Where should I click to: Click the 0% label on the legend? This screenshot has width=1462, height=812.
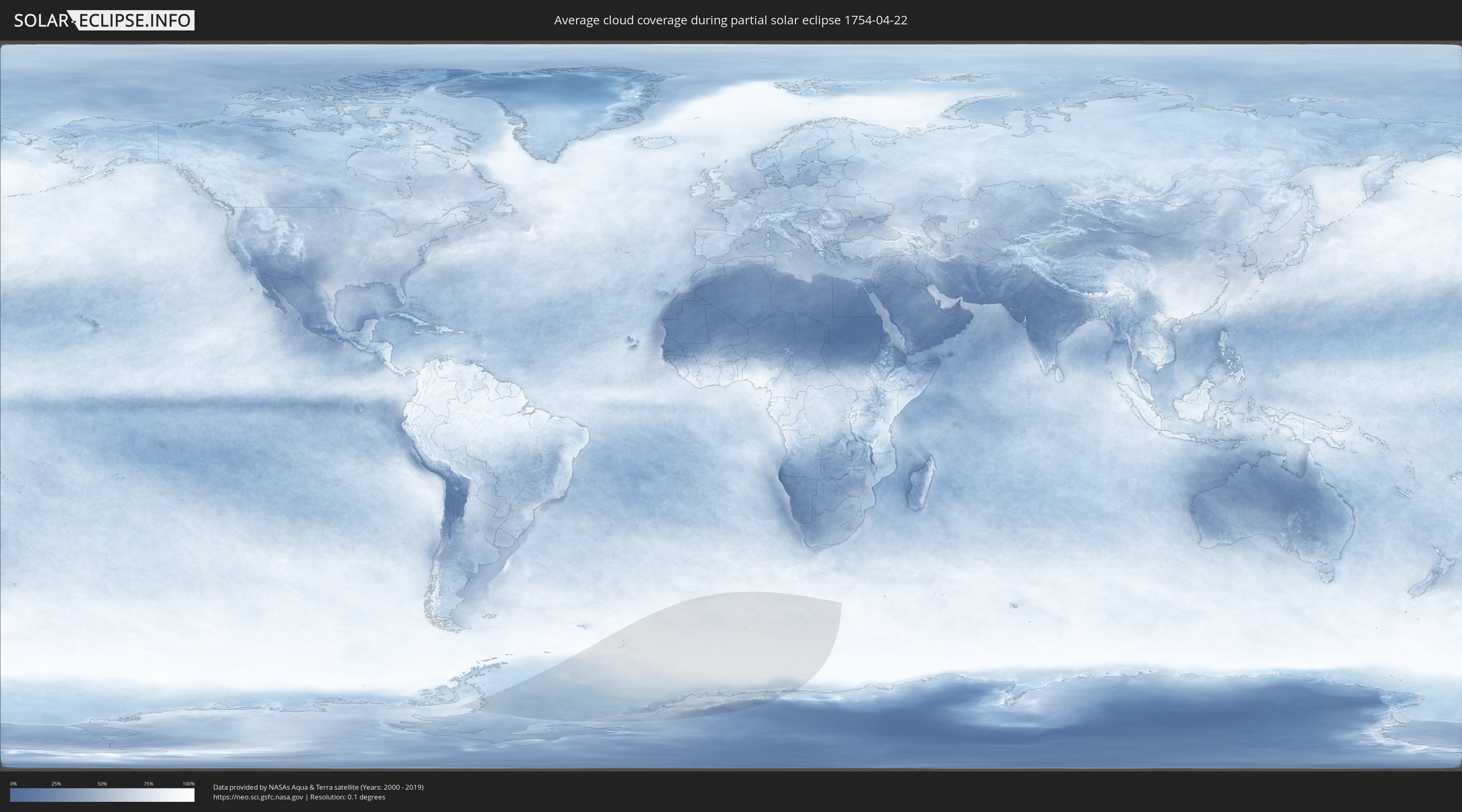click(x=13, y=784)
